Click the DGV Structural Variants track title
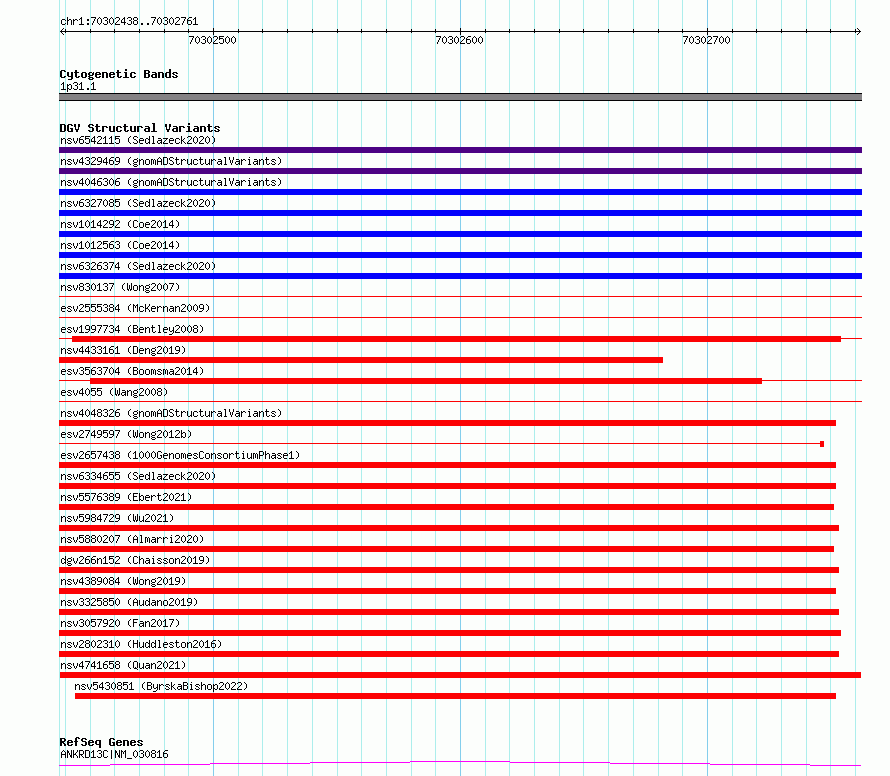Viewport: 890px width, 776px height. (x=140, y=128)
